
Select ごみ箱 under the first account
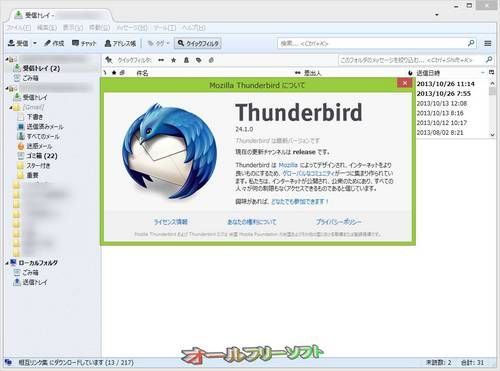point(30,78)
